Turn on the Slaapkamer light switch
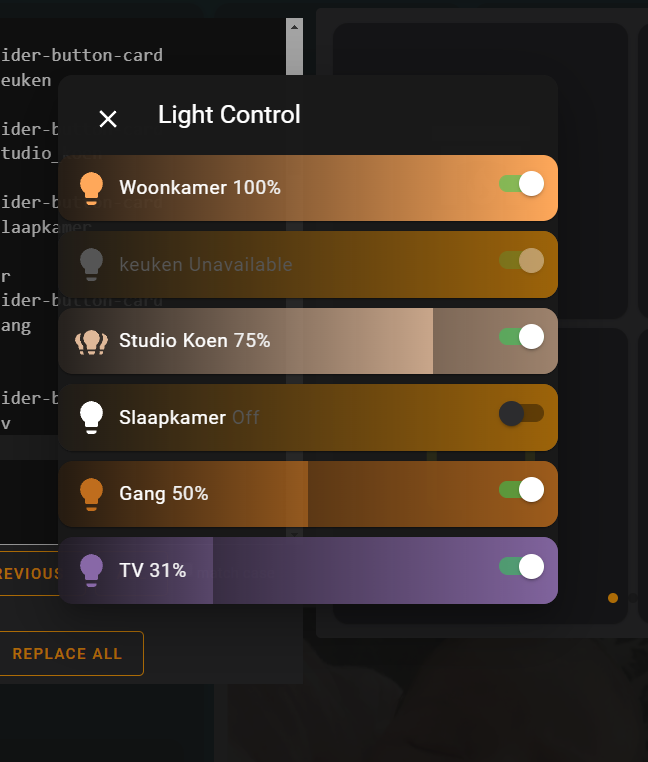 coord(521,413)
